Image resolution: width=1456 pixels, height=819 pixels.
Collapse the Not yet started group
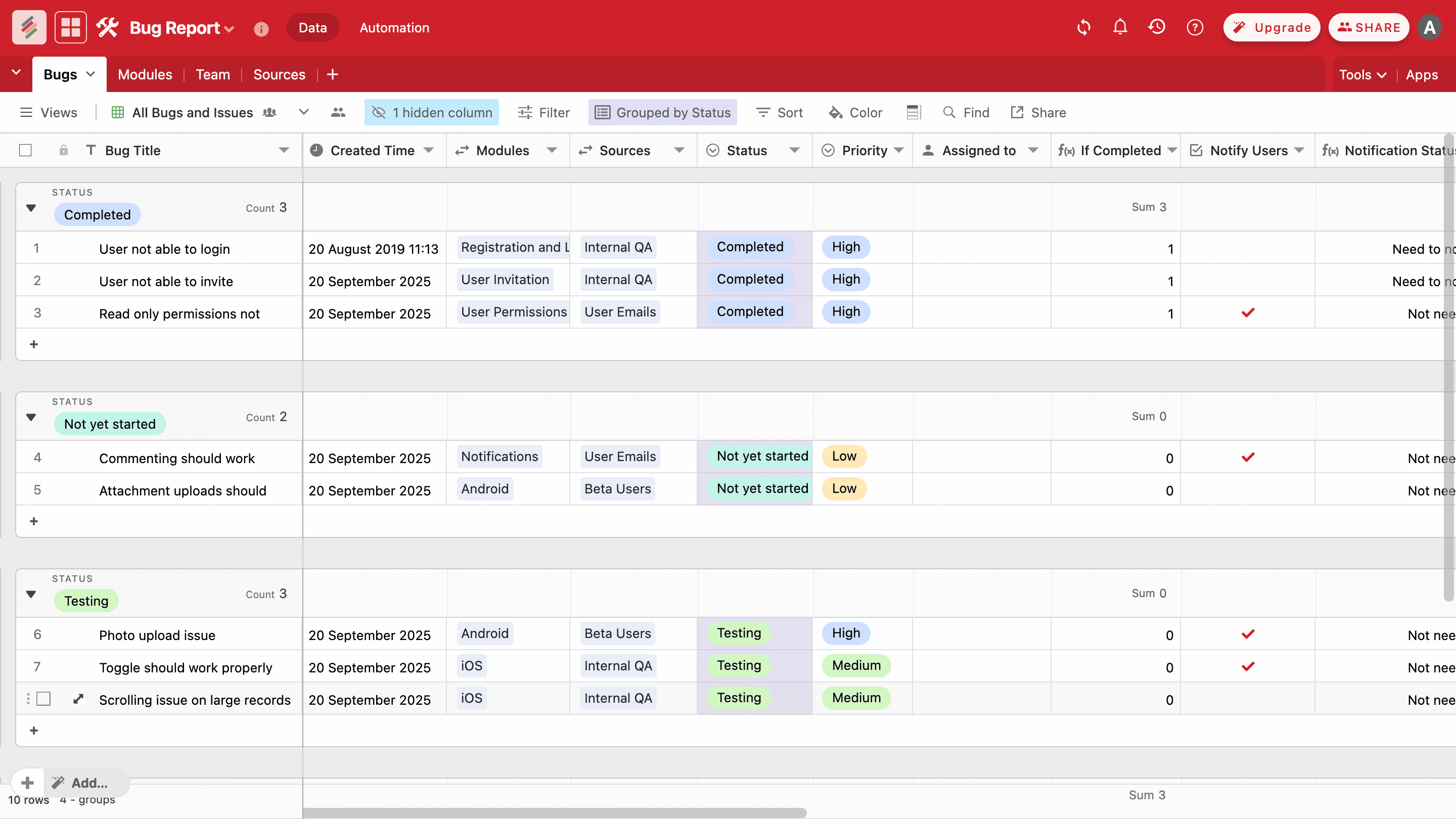31,417
